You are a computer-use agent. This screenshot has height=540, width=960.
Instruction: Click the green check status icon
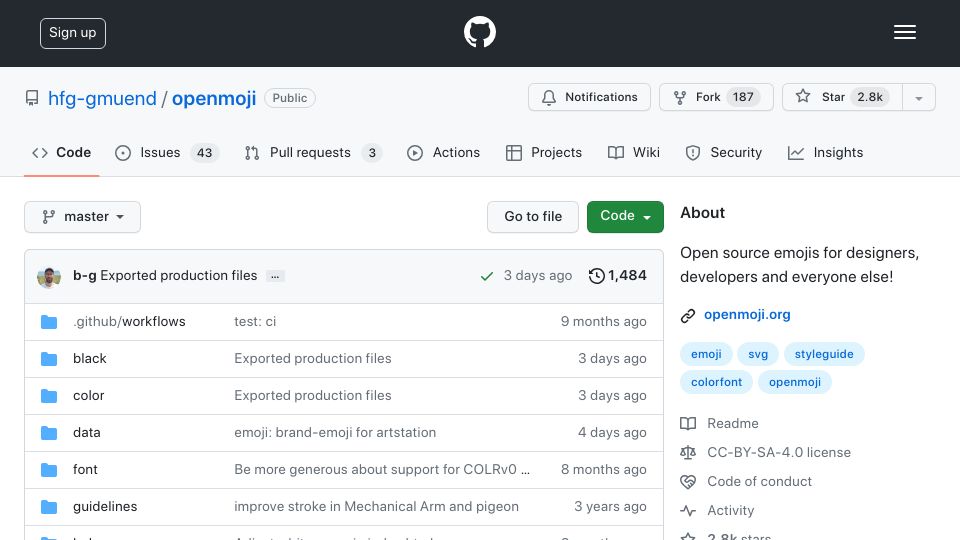487,276
